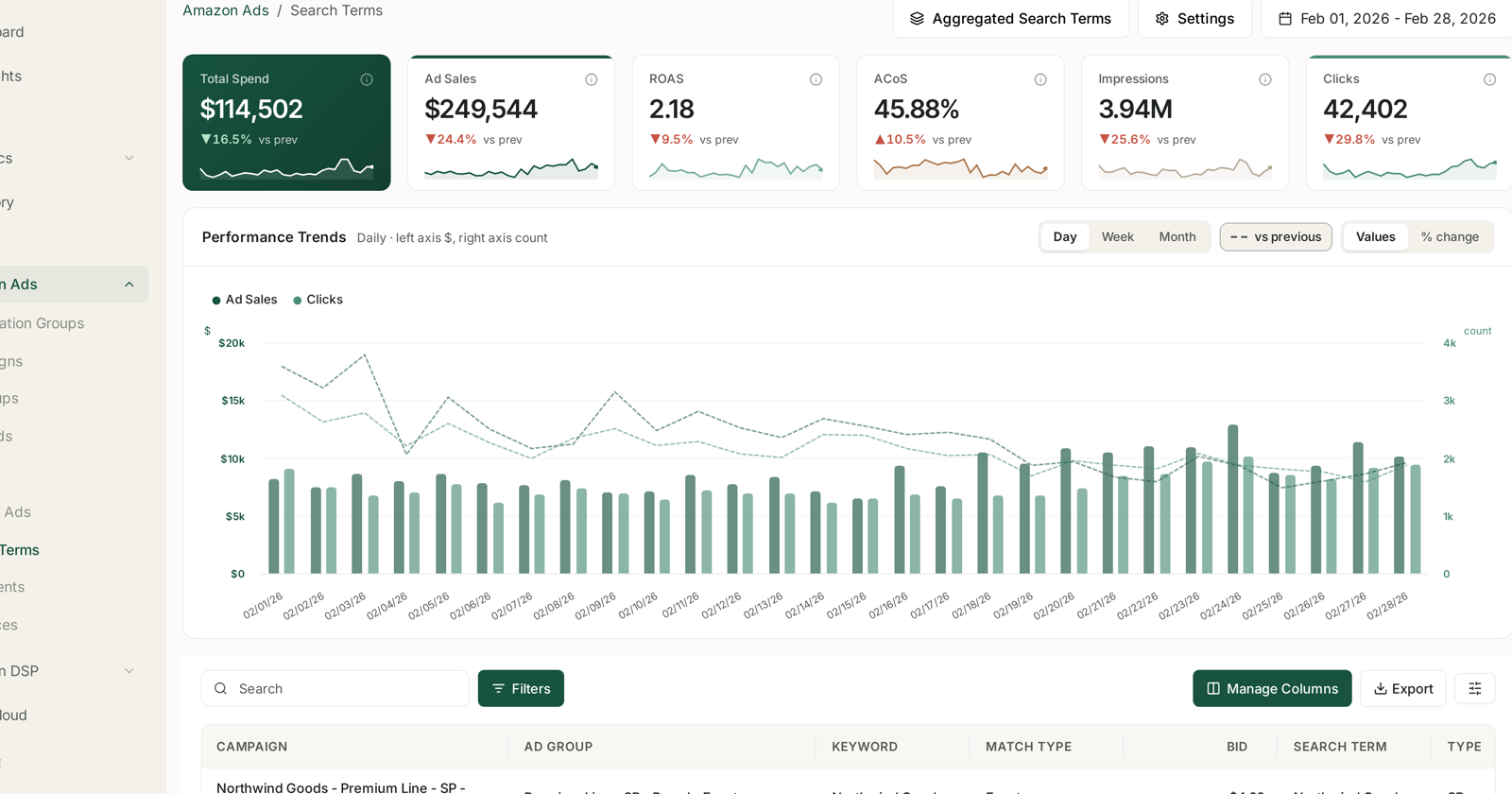Click the funnel icon on Filters button
The image size is (1512, 794).
498,689
